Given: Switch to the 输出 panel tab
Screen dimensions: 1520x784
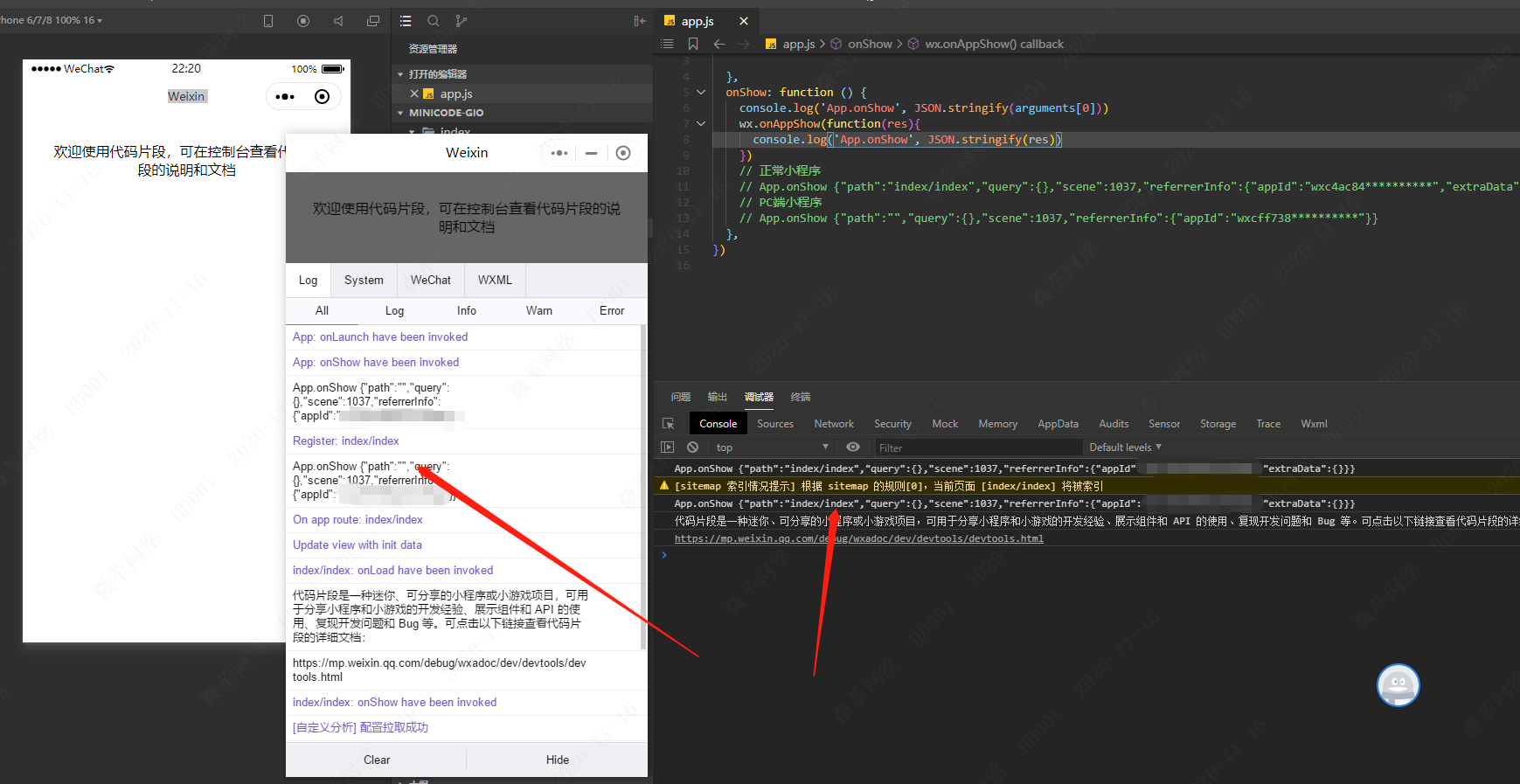Looking at the screenshot, I should click(x=718, y=397).
